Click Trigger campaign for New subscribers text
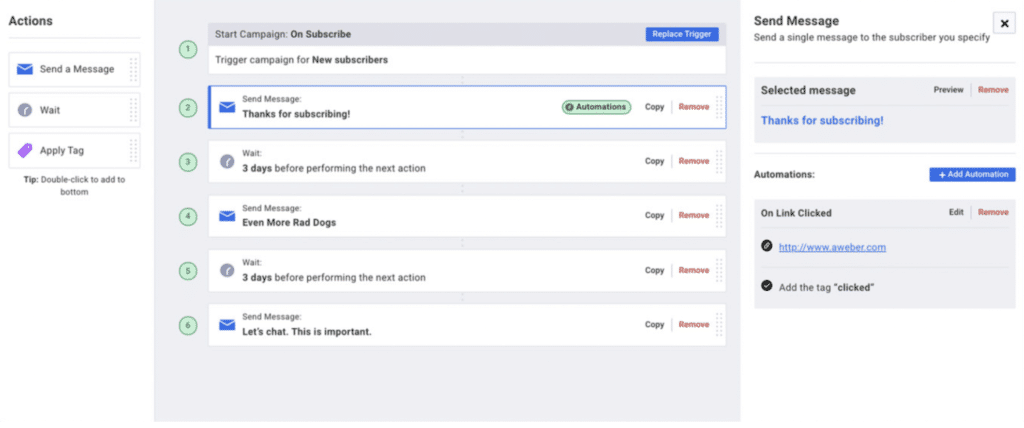This screenshot has height=428, width=1024. click(302, 60)
